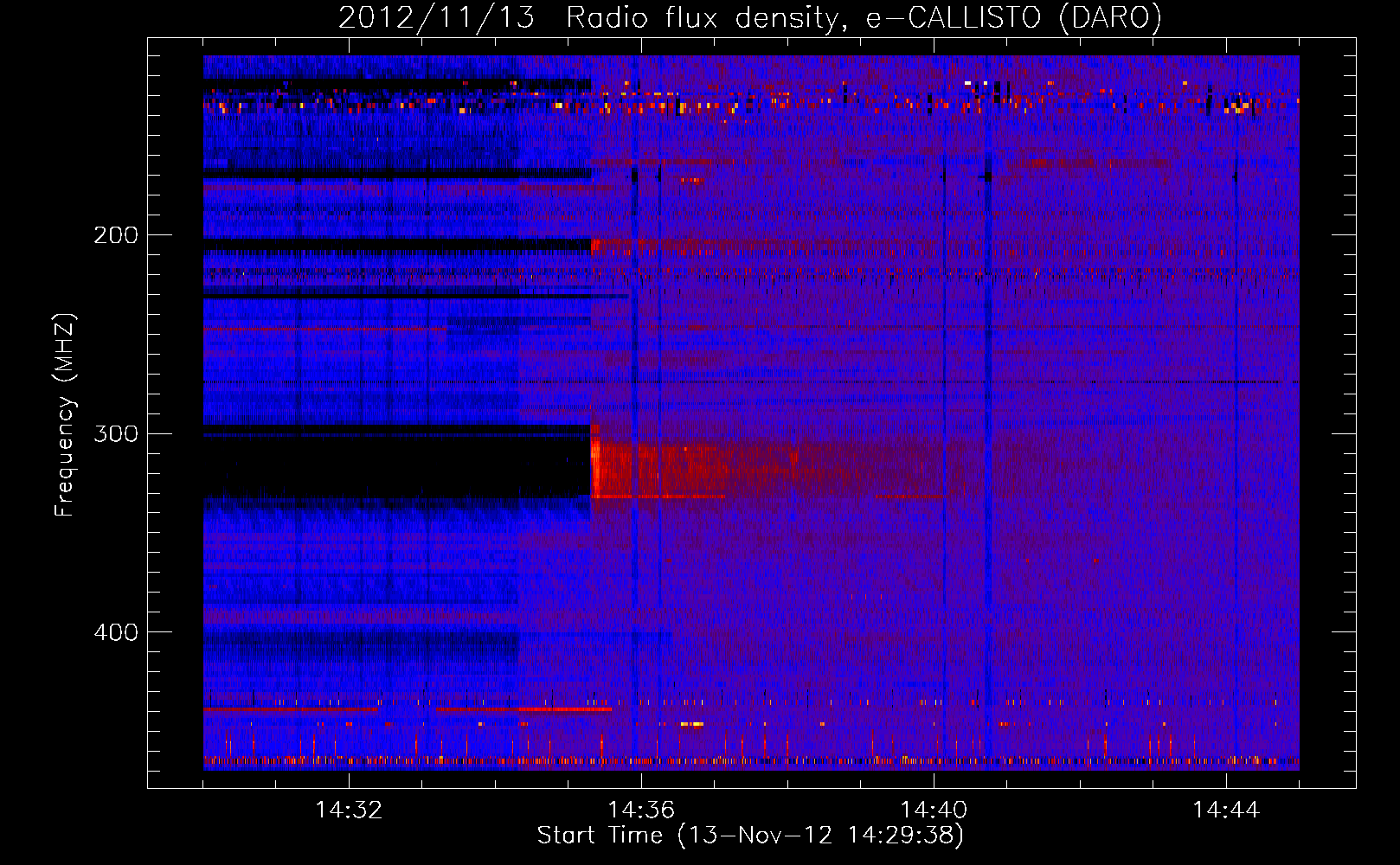Screen dimensions: 1400x865
Task: Click the 14:32 time tick label
Action: pyautogui.click(x=349, y=810)
